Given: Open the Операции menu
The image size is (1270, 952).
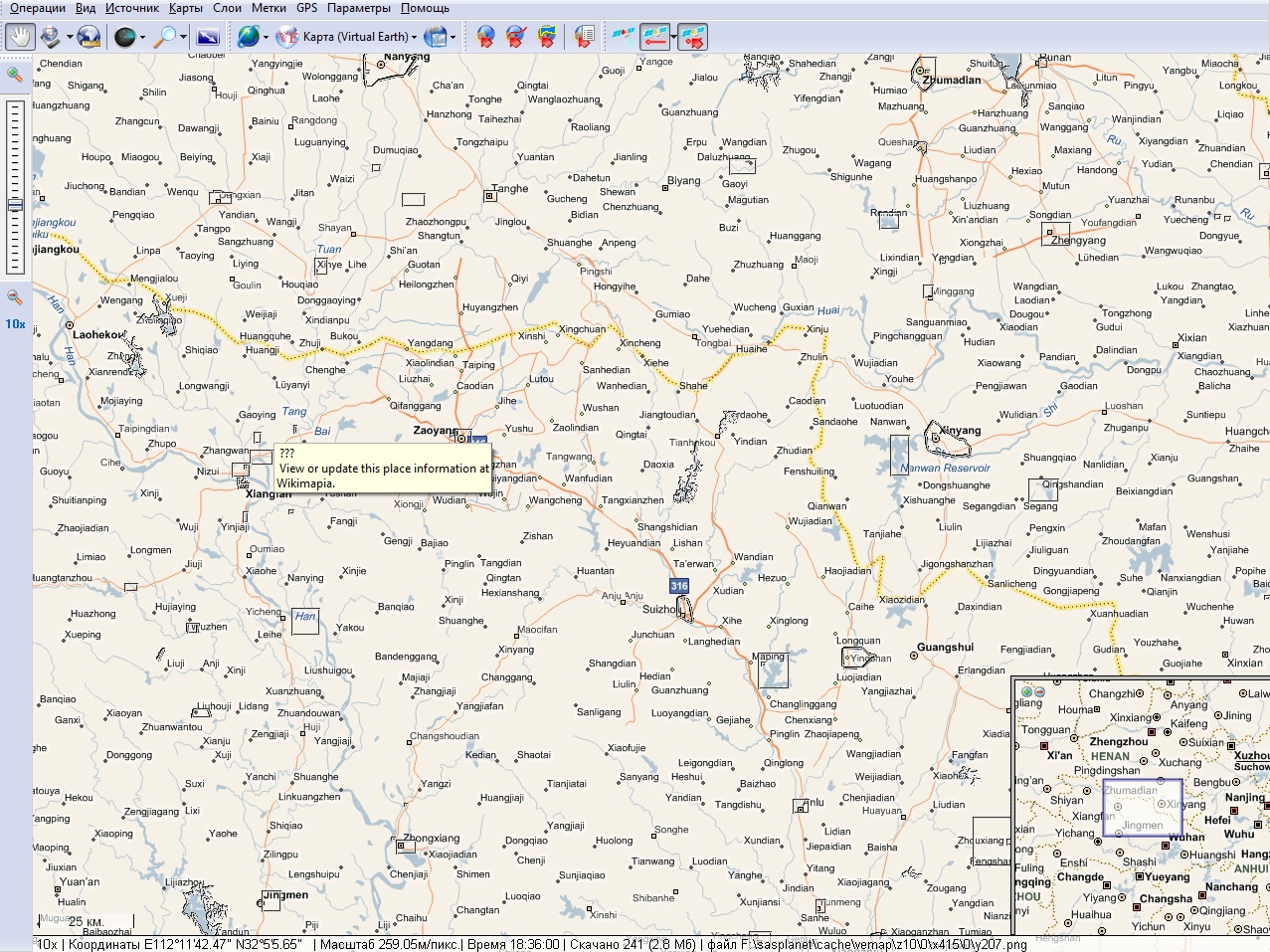Looking at the screenshot, I should tap(37, 8).
